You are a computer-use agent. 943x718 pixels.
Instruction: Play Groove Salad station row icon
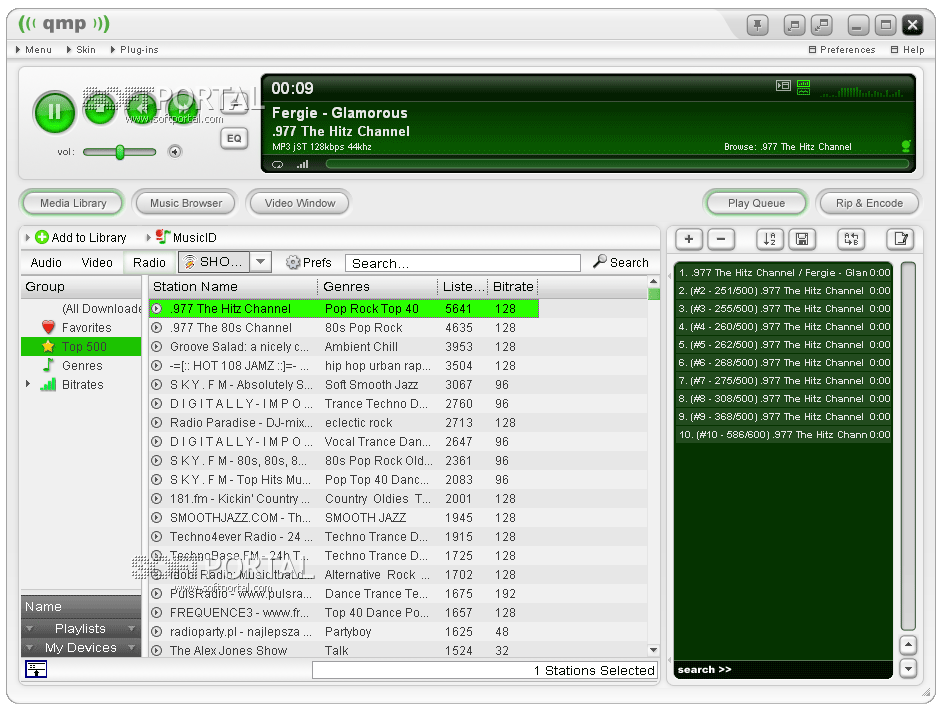(157, 346)
